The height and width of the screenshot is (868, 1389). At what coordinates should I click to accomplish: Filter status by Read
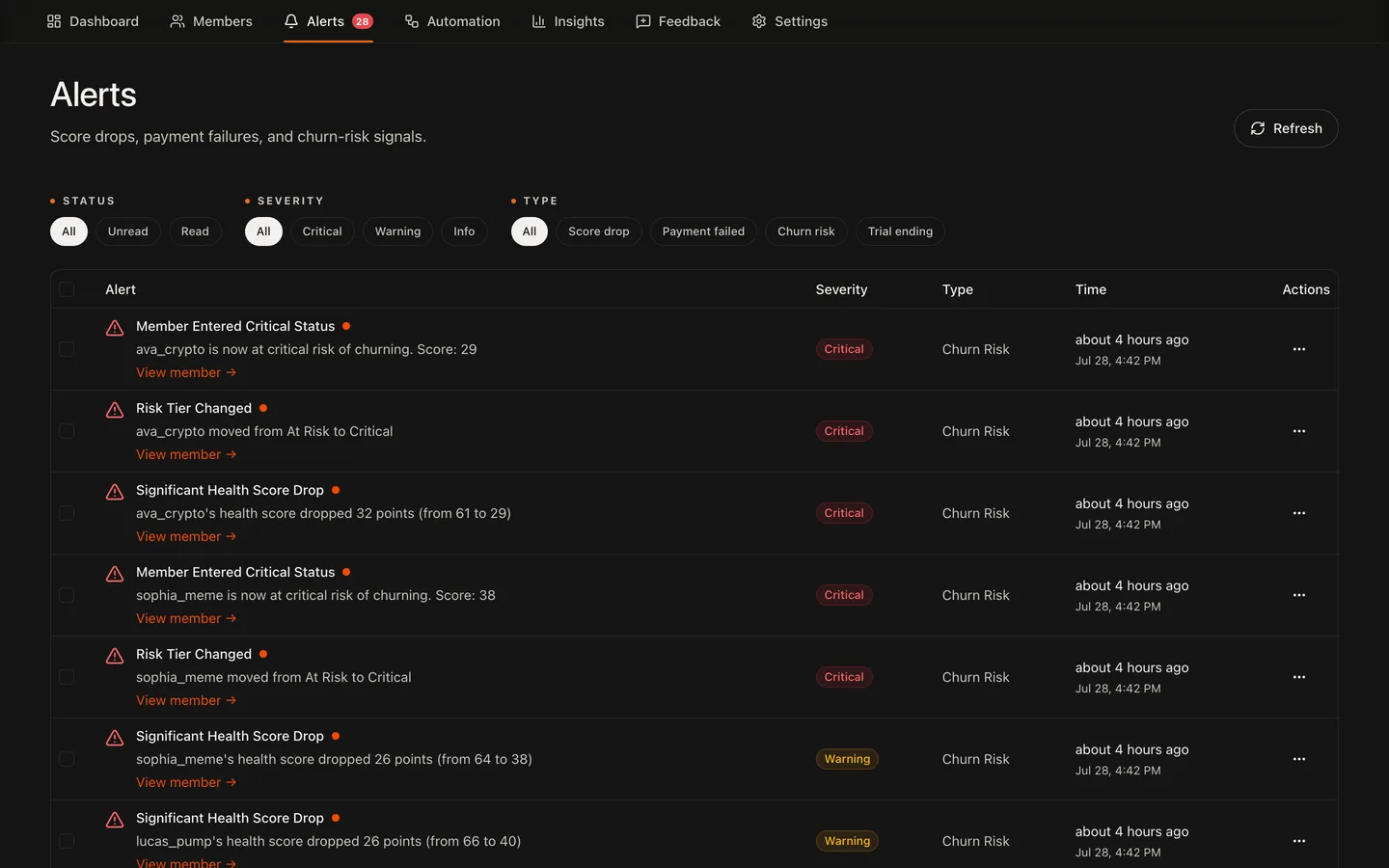pos(195,231)
